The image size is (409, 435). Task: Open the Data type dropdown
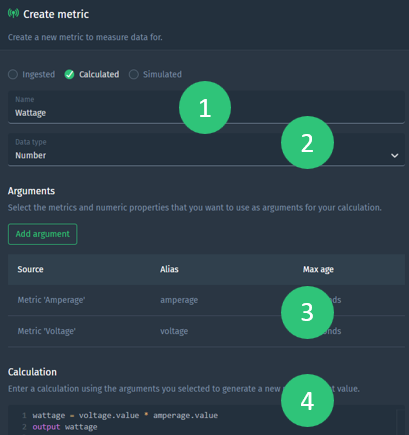pyautogui.click(x=206, y=149)
